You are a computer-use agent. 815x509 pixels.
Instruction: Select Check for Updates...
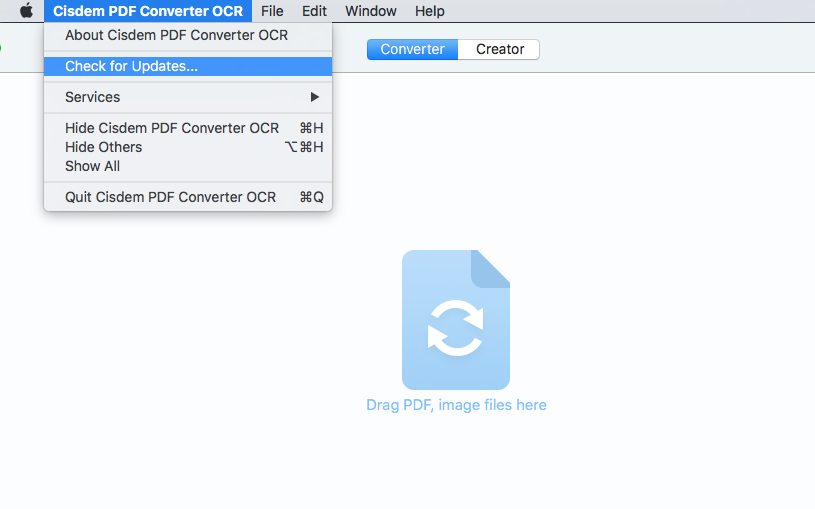coord(188,67)
